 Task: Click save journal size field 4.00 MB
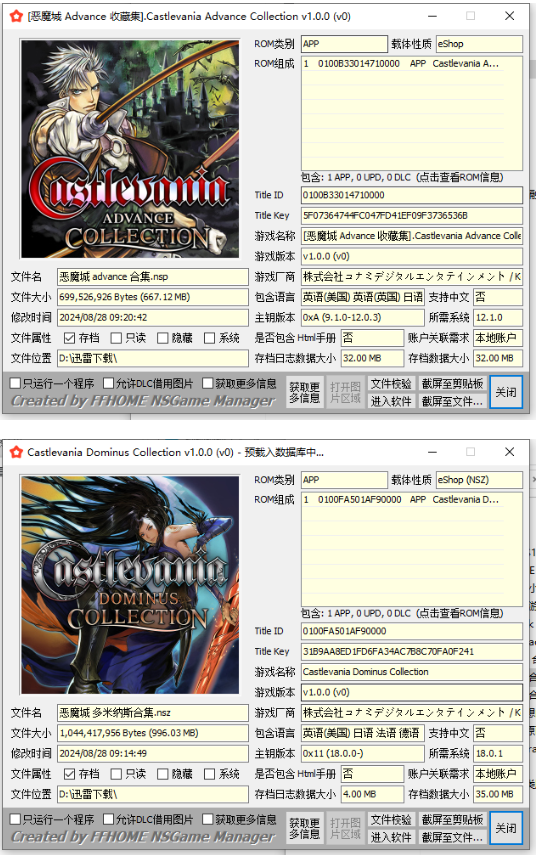pos(372,794)
